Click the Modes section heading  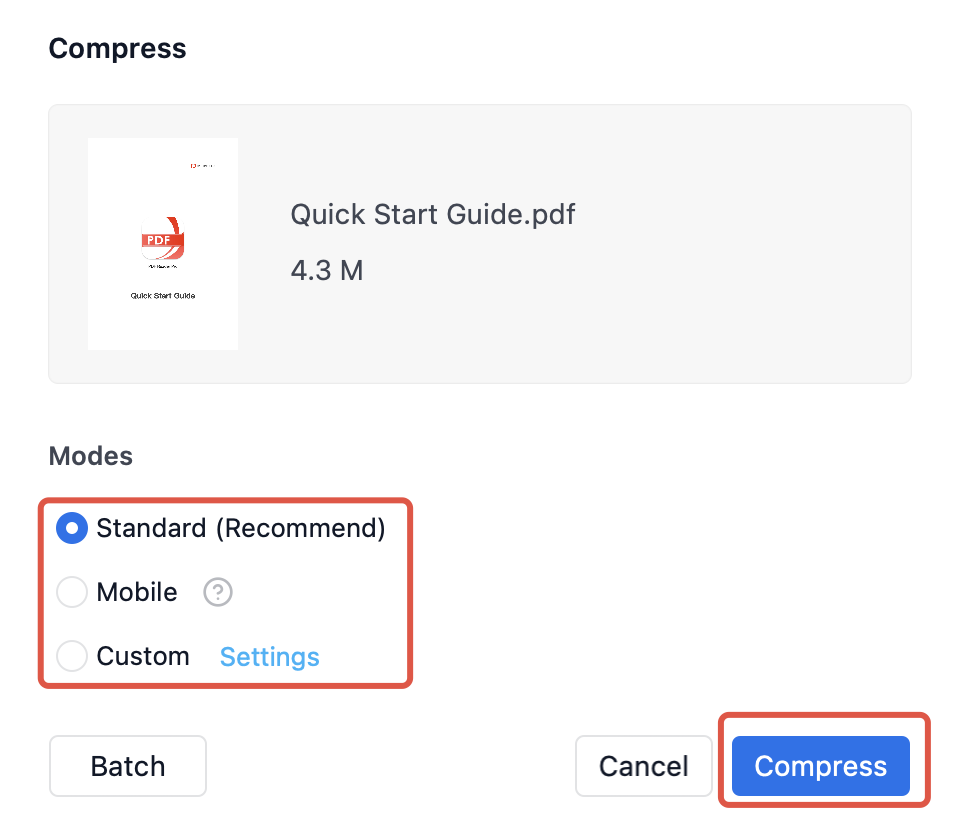click(90, 456)
